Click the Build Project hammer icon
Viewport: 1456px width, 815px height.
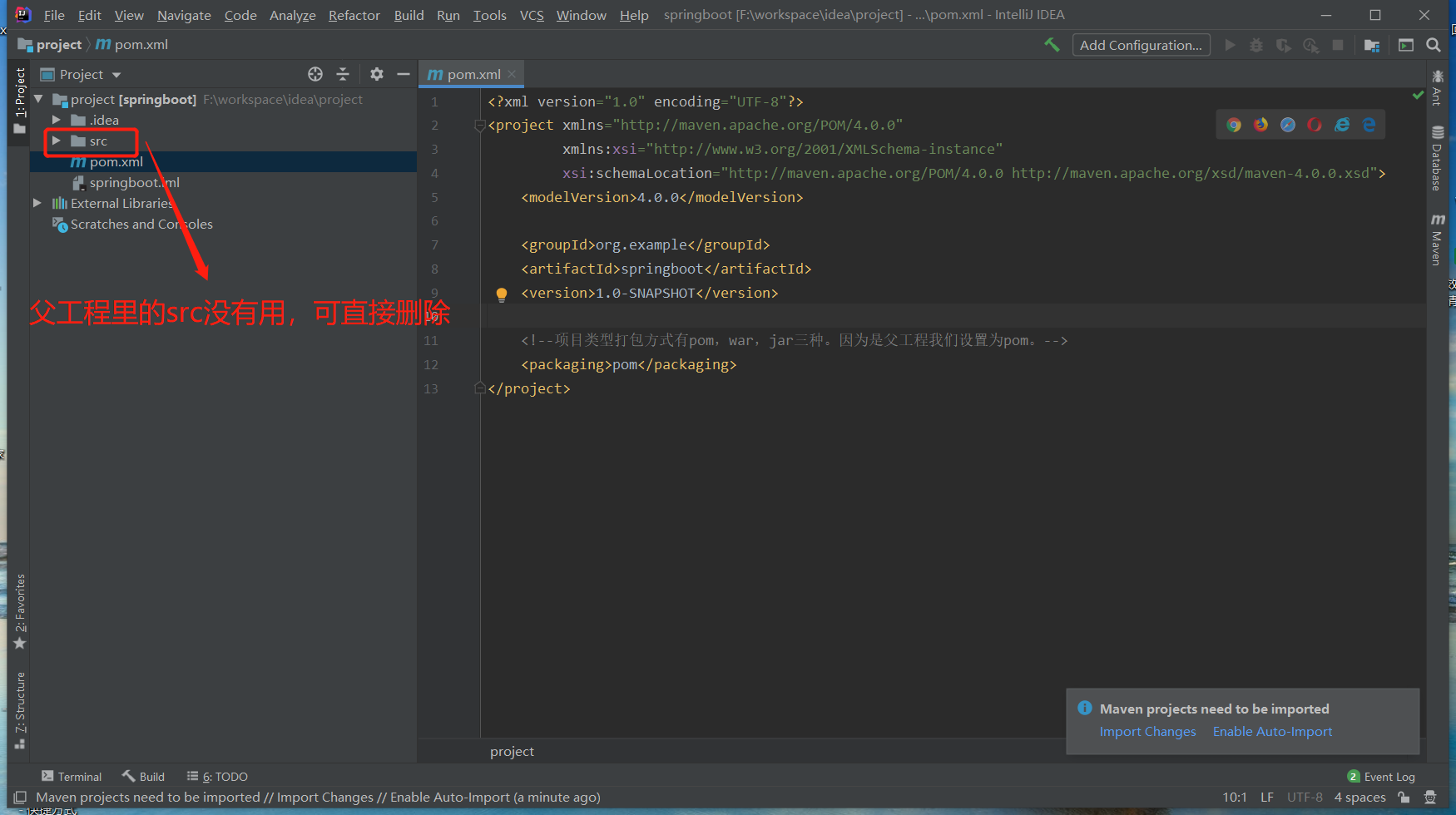click(1052, 45)
